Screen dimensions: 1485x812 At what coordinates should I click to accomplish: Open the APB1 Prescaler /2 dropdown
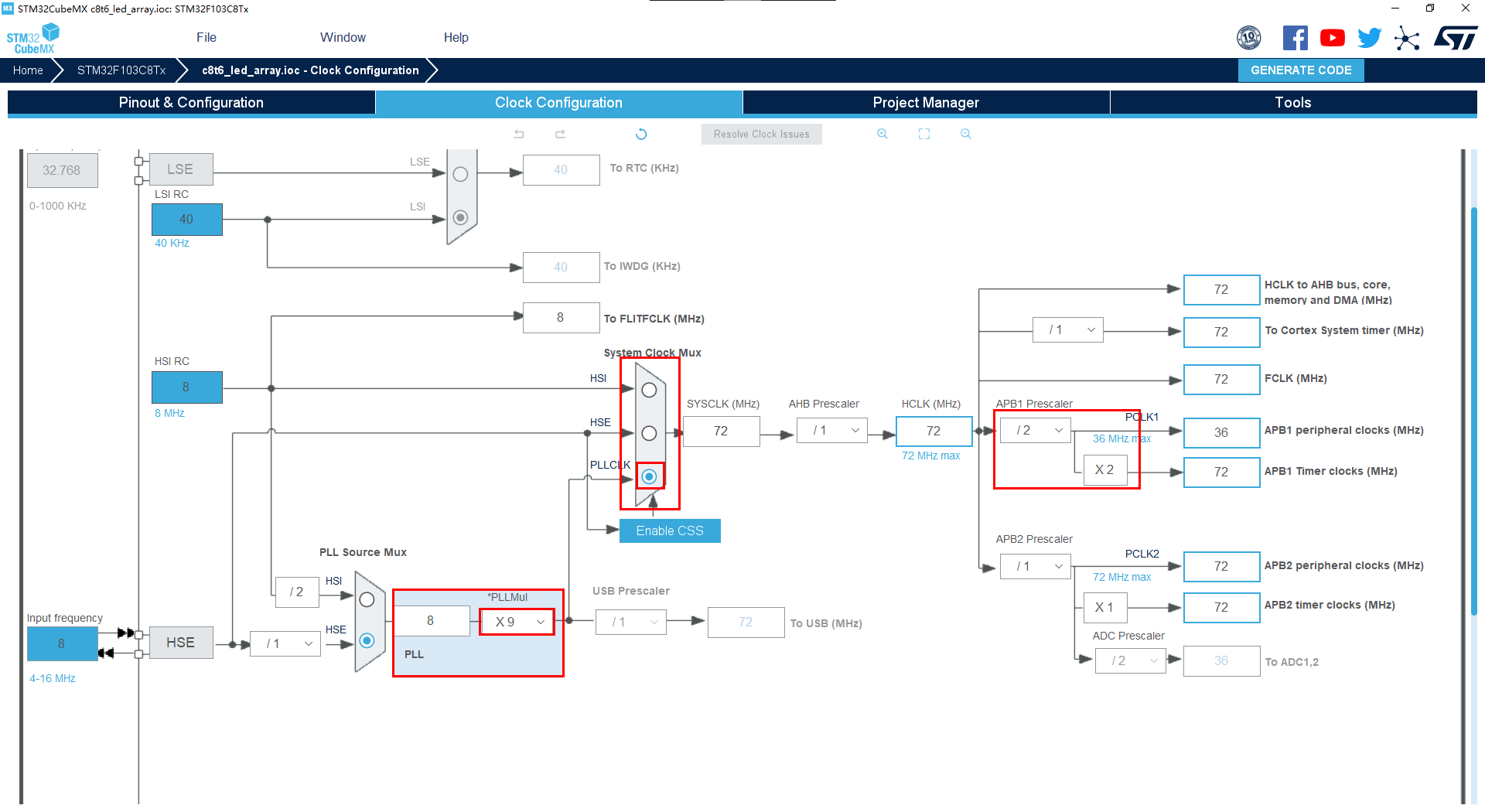(1036, 430)
